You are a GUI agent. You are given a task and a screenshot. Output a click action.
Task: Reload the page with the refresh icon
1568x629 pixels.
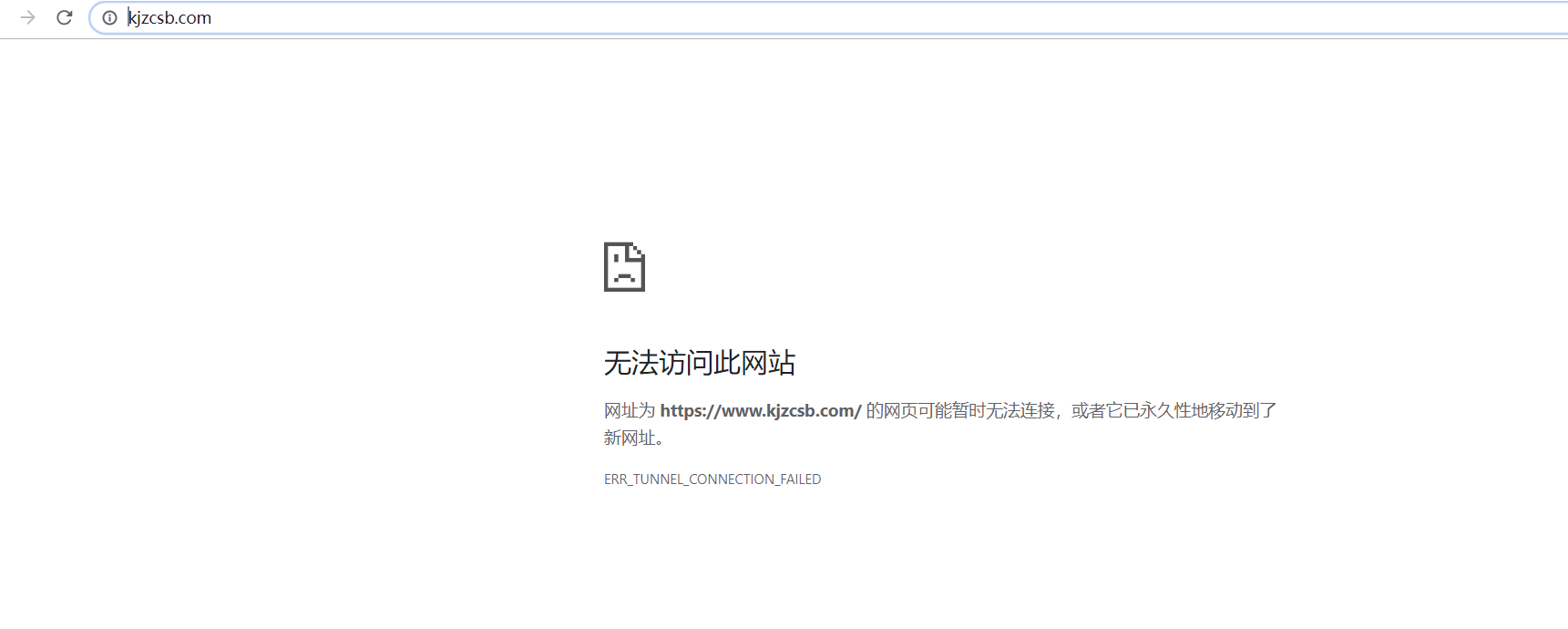pyautogui.click(x=65, y=17)
